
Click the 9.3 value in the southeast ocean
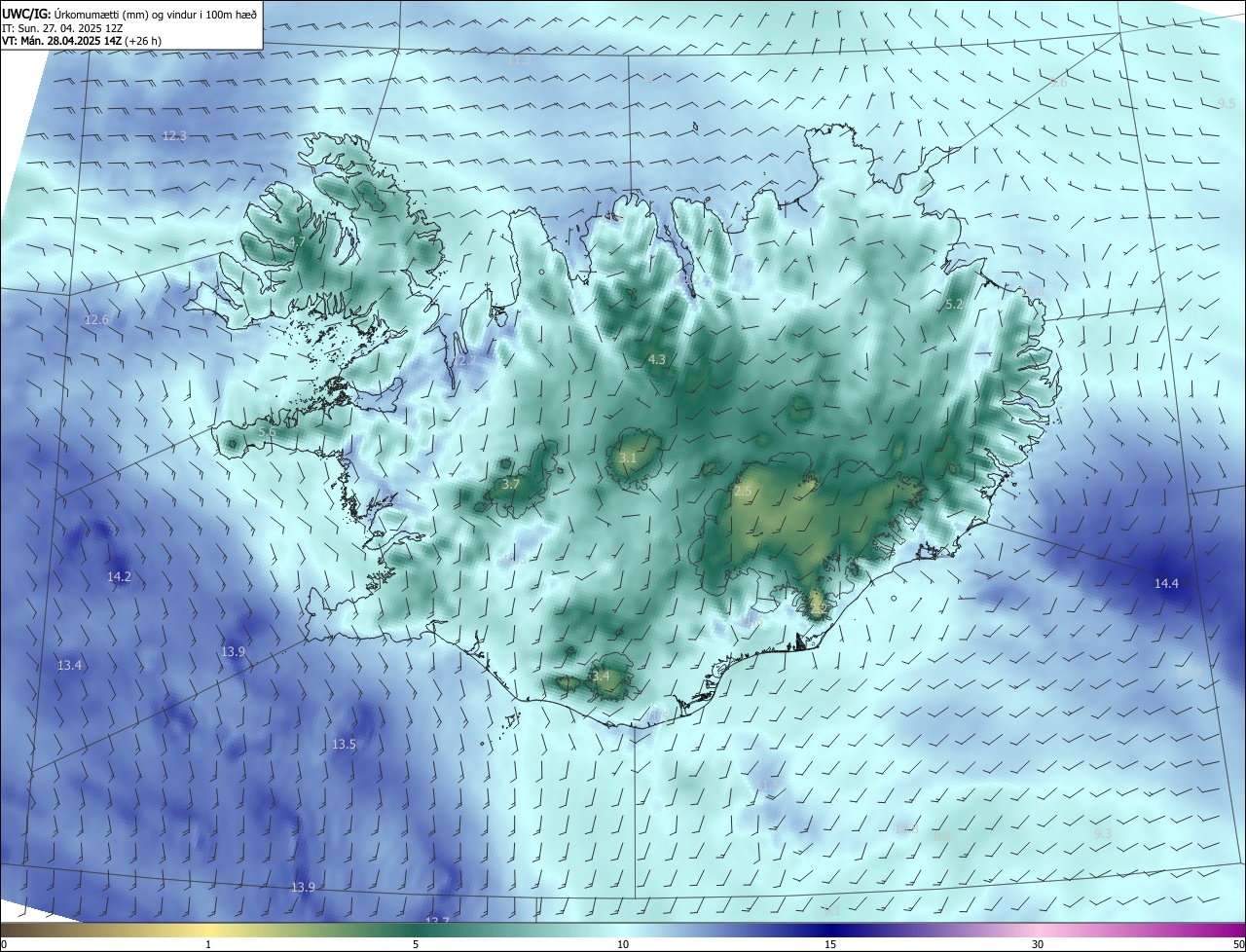point(1103,834)
